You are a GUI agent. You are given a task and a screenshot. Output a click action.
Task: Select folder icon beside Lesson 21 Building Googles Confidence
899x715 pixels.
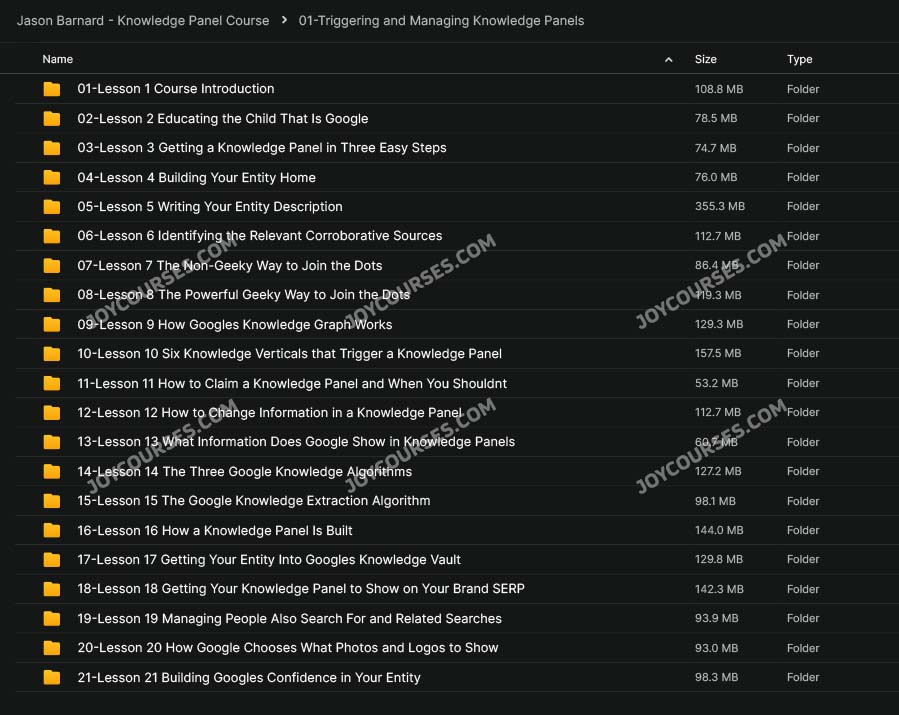tap(52, 677)
